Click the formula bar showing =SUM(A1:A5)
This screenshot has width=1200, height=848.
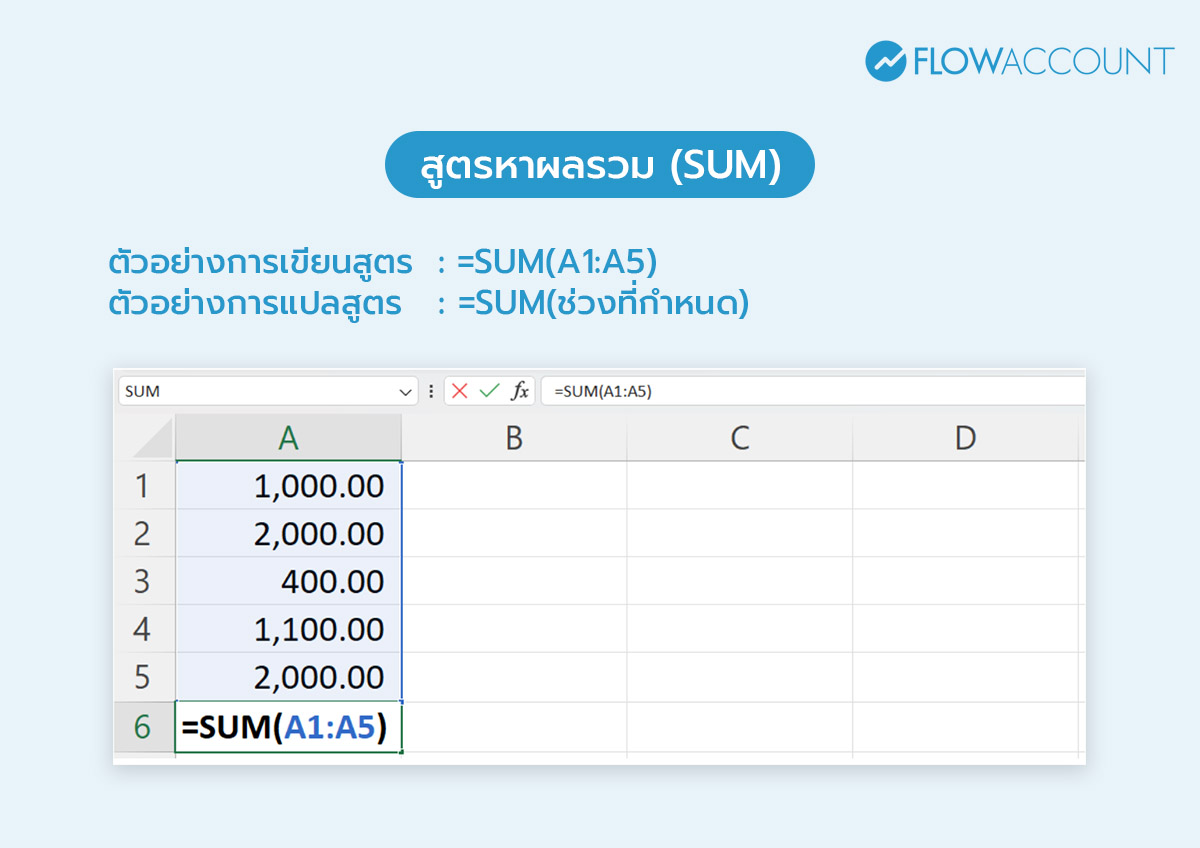click(x=700, y=391)
